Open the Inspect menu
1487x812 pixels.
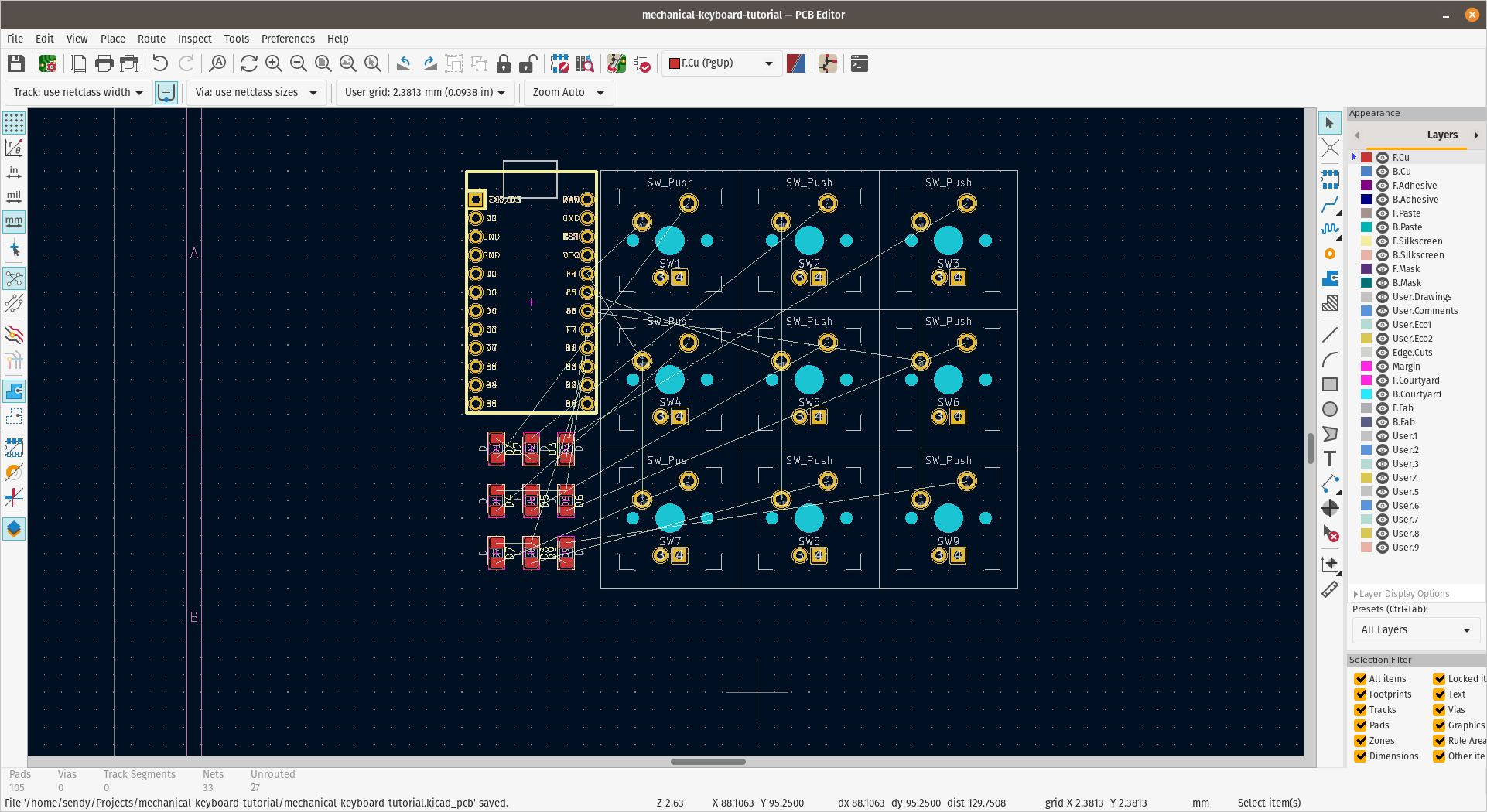pos(194,39)
